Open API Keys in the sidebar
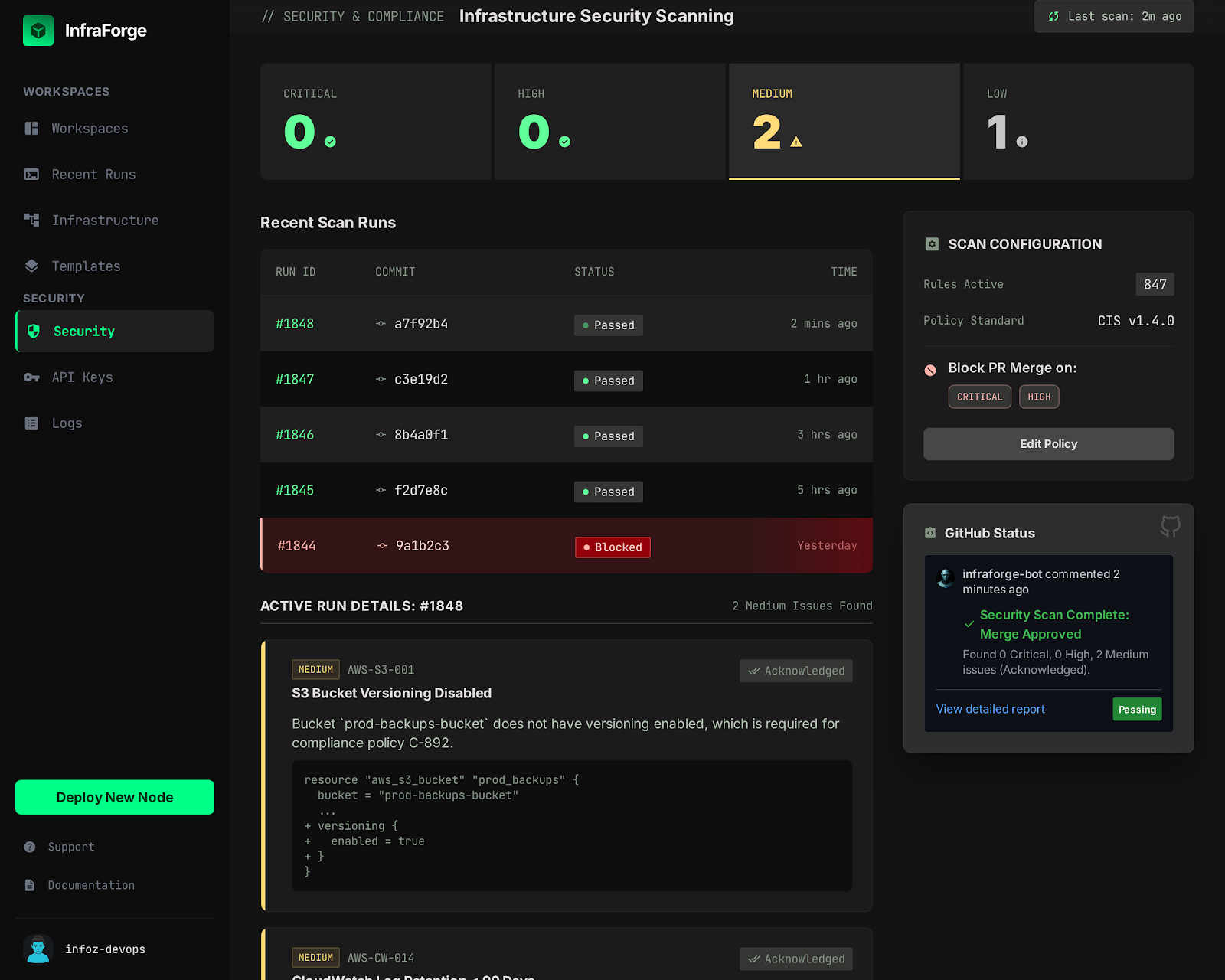The image size is (1225, 980). 115,377
